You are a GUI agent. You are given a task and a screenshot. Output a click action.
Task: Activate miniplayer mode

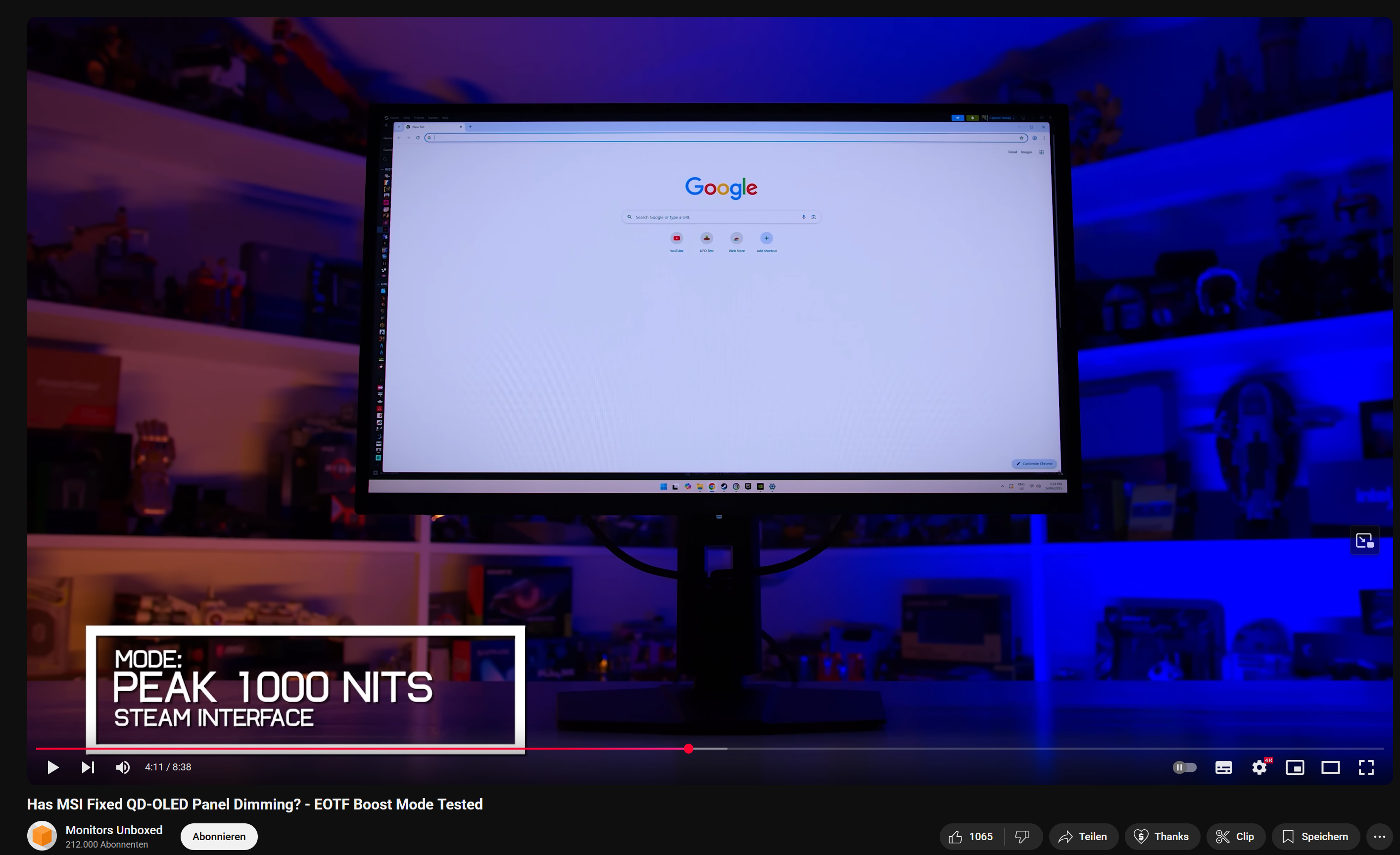(x=1296, y=767)
